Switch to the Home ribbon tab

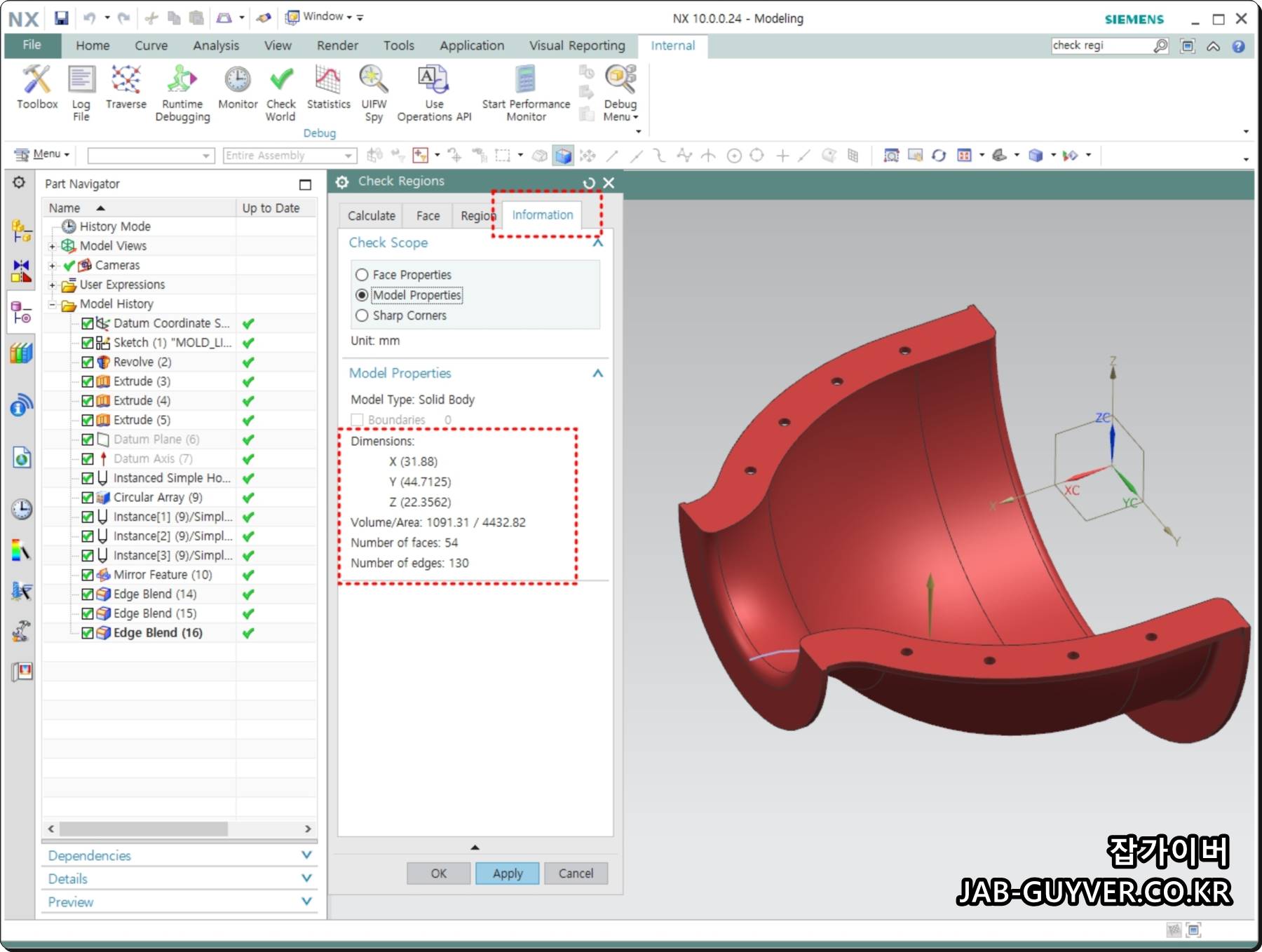coord(93,46)
